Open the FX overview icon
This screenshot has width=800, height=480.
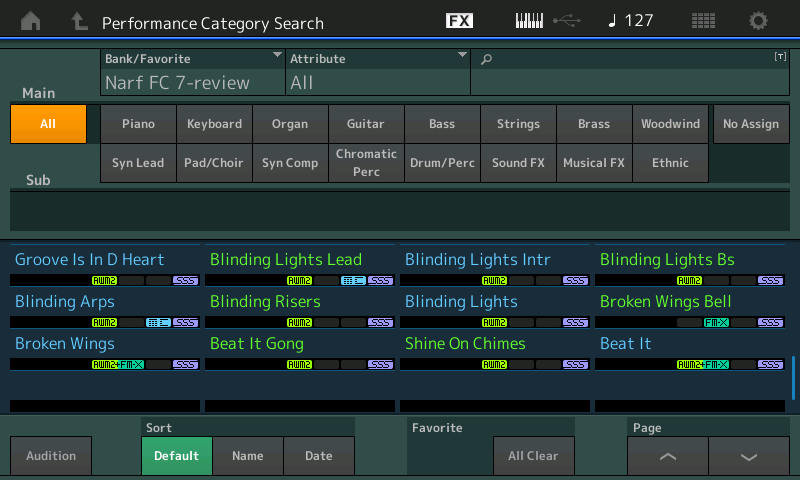(459, 21)
